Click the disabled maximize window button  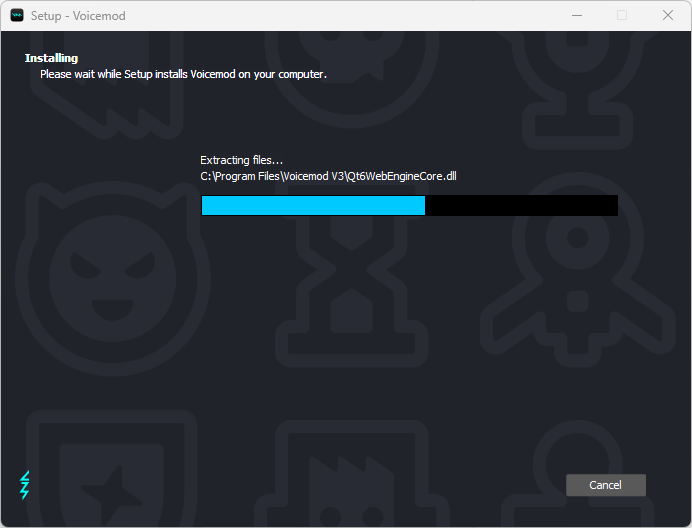coord(622,15)
